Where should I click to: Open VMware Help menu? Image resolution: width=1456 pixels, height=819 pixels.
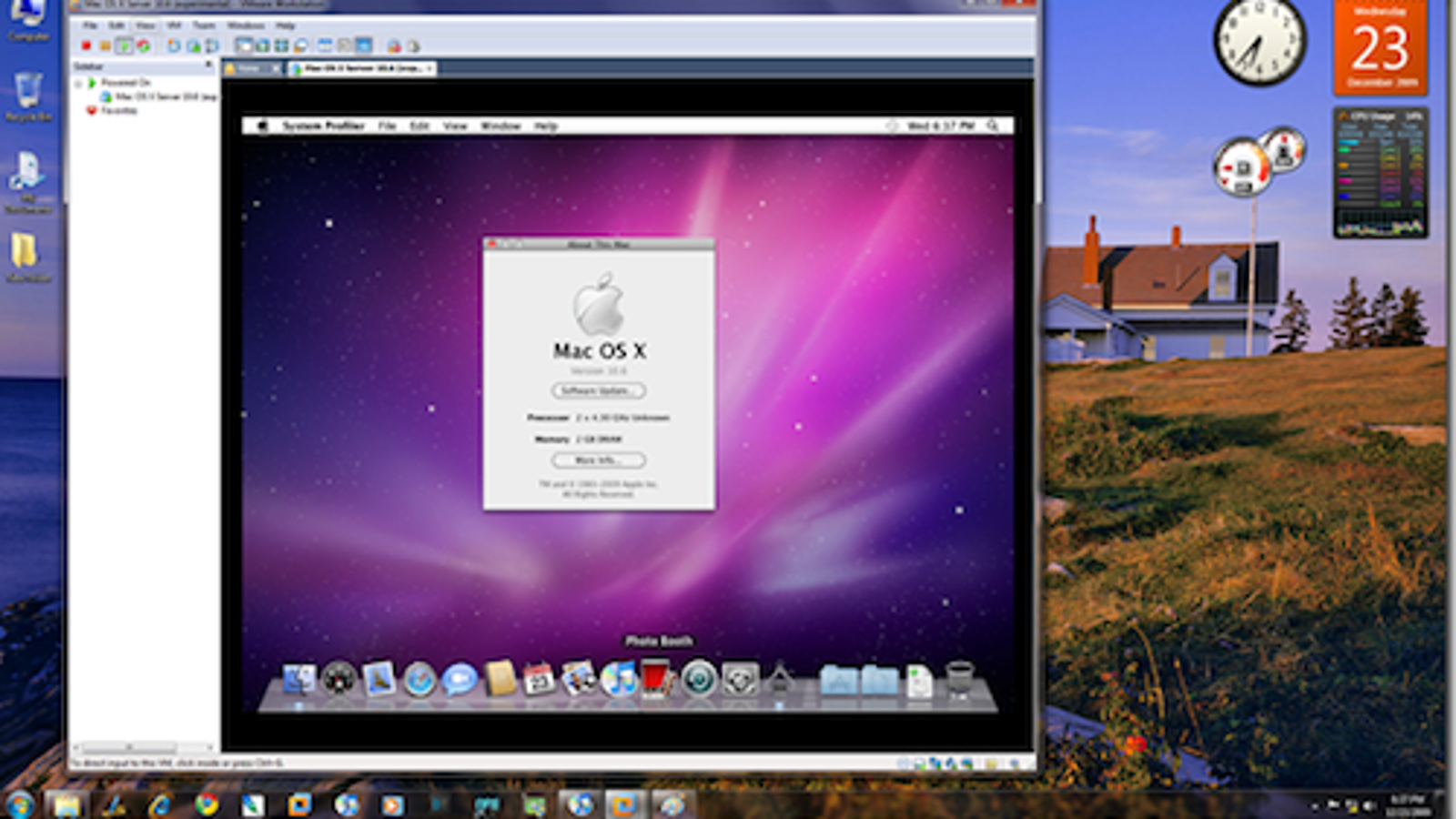[286, 25]
